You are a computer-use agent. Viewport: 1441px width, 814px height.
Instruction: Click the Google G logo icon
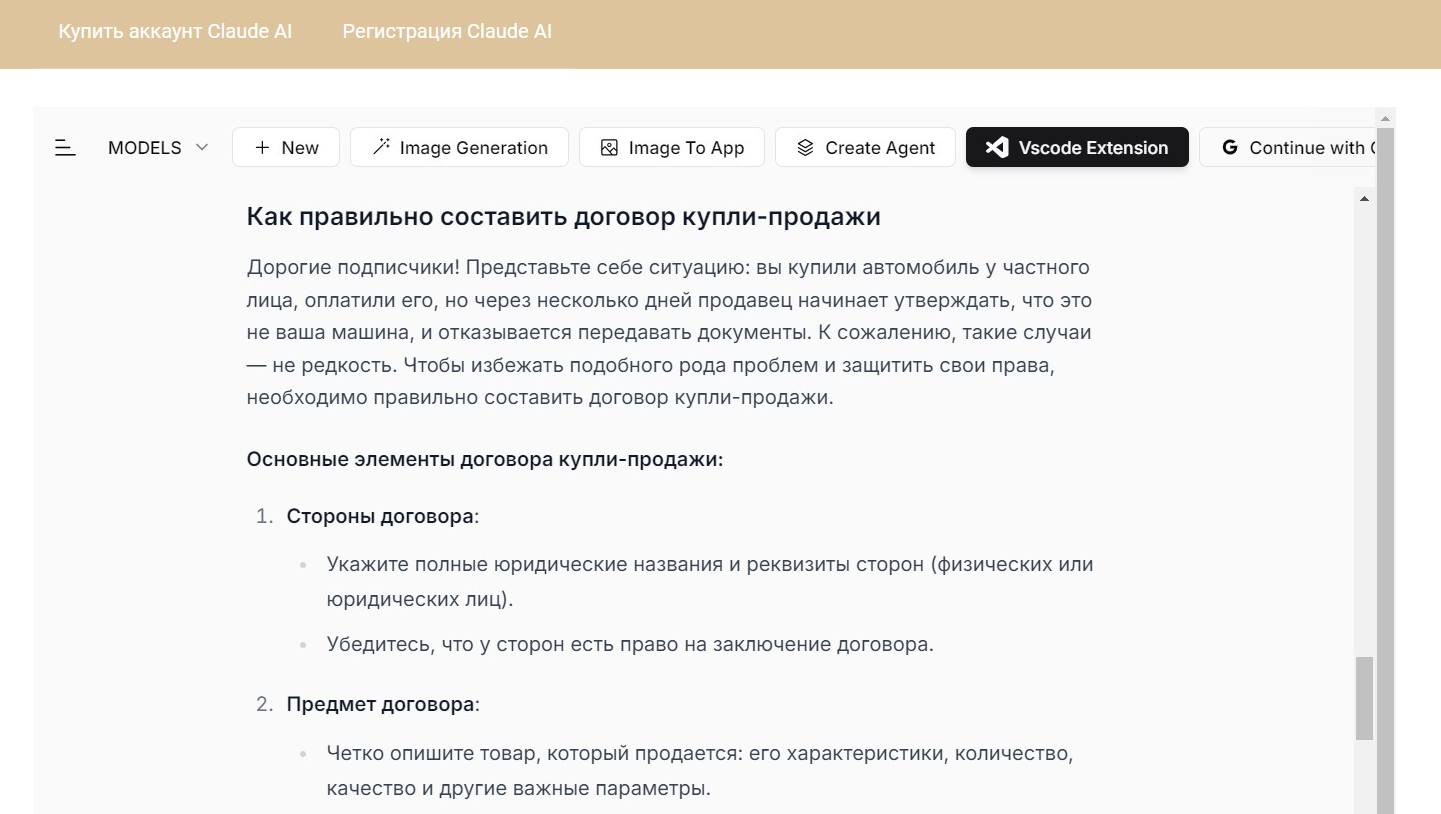click(x=1230, y=147)
